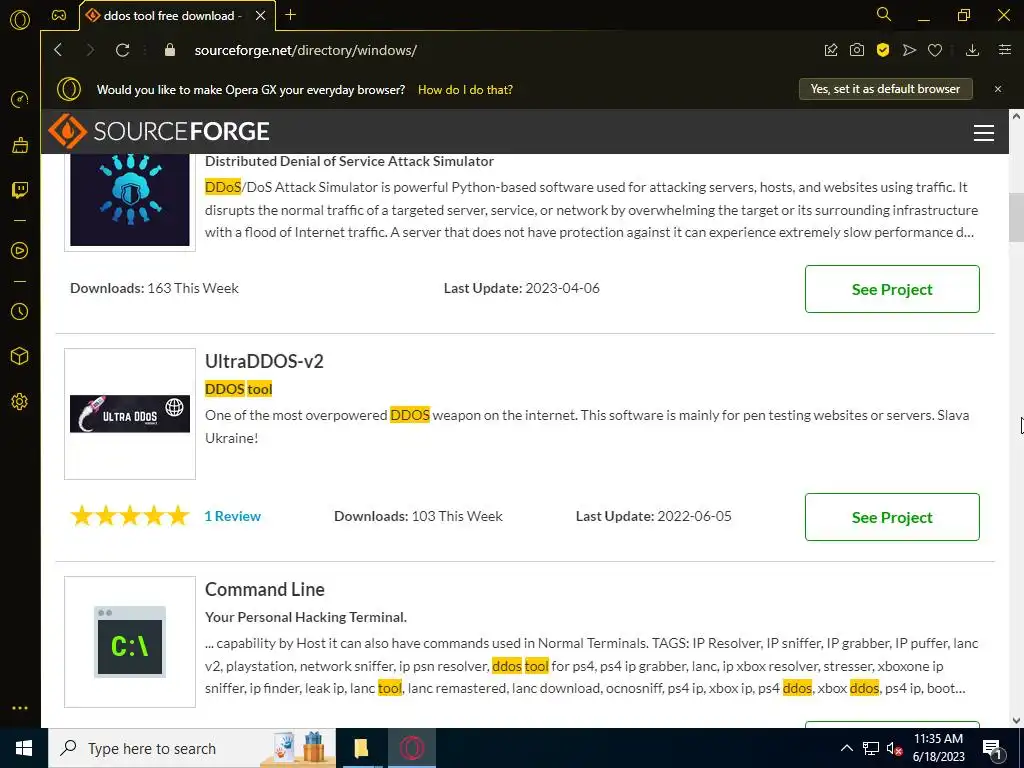Click the address bar URL field
The height and width of the screenshot is (768, 1024).
(306, 50)
